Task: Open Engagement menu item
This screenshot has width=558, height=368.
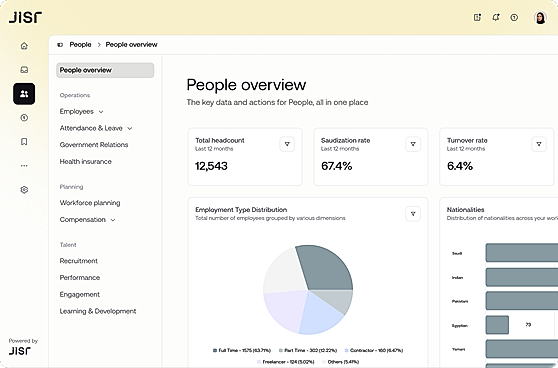Action: pyautogui.click(x=80, y=294)
